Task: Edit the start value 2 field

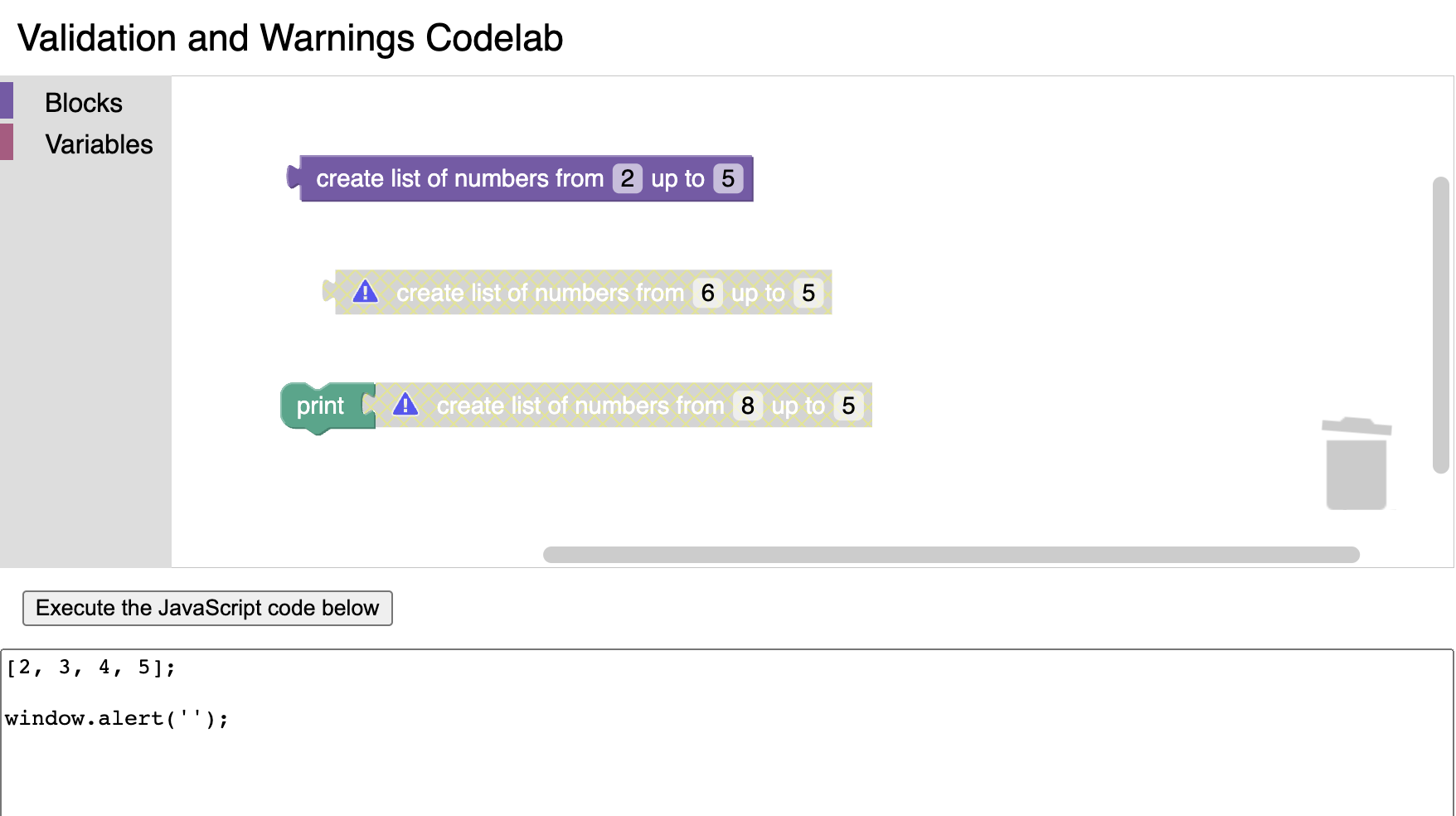Action: click(628, 178)
